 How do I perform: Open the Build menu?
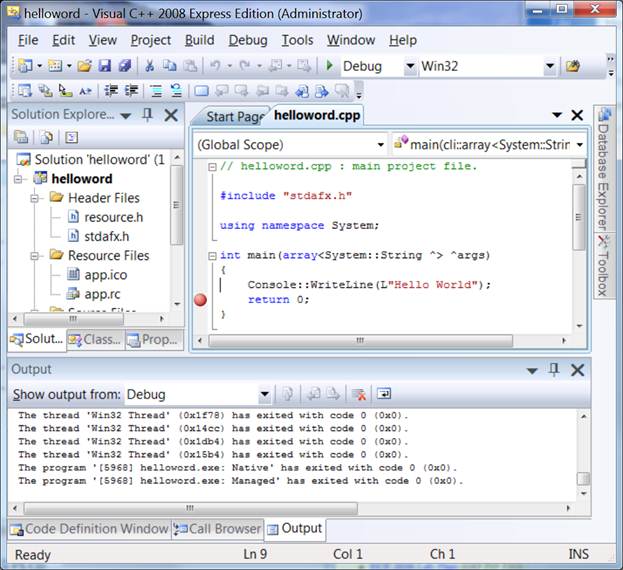click(199, 40)
